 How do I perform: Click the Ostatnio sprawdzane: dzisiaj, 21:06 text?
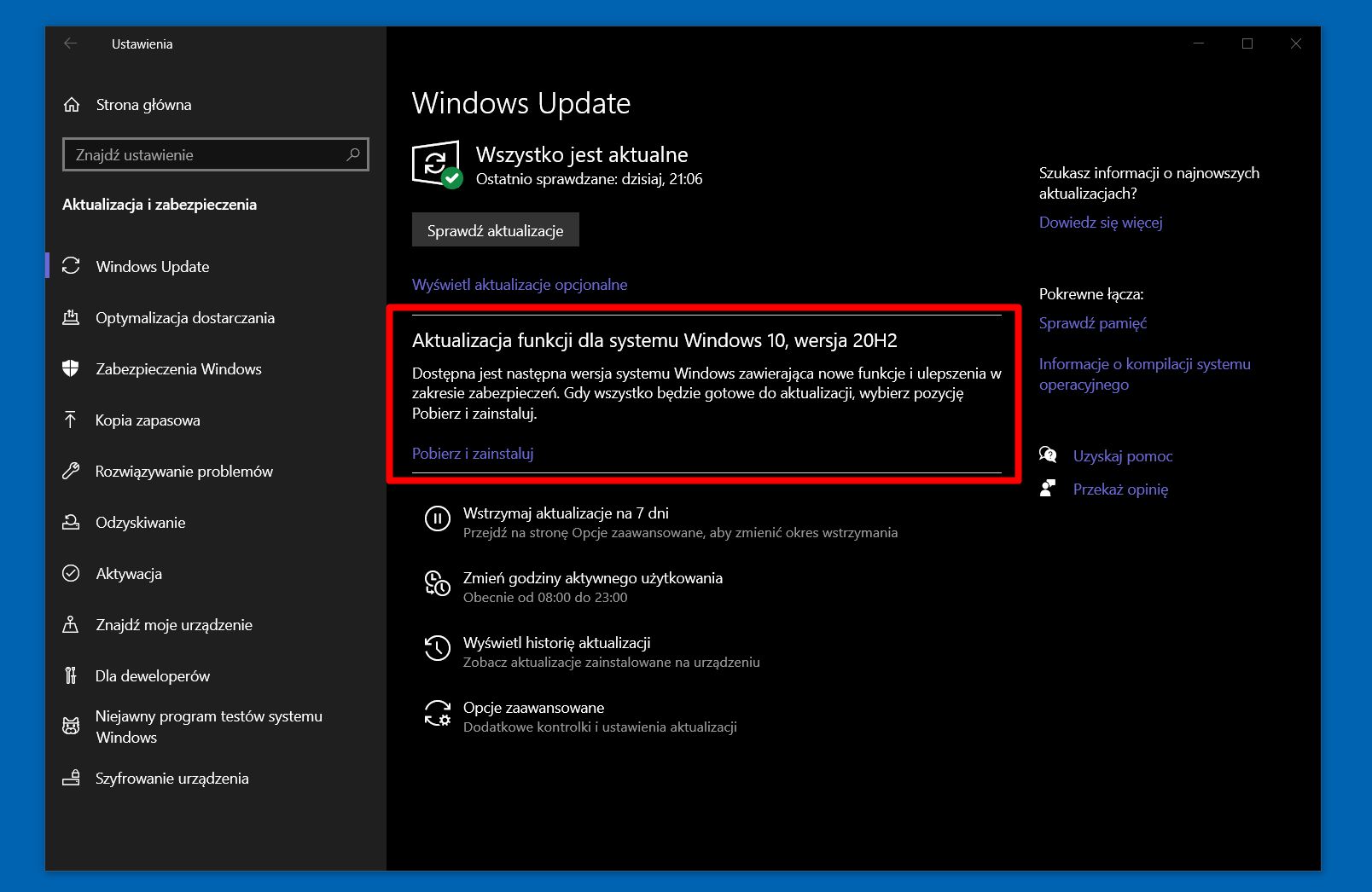pos(590,179)
